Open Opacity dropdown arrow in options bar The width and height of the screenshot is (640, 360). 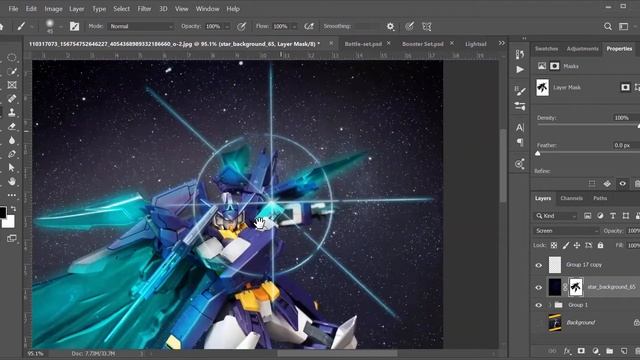(x=227, y=27)
